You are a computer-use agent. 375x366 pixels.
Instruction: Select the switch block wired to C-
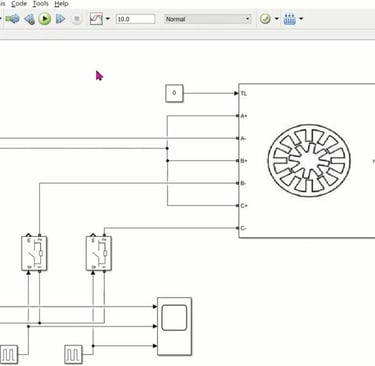tap(99, 253)
